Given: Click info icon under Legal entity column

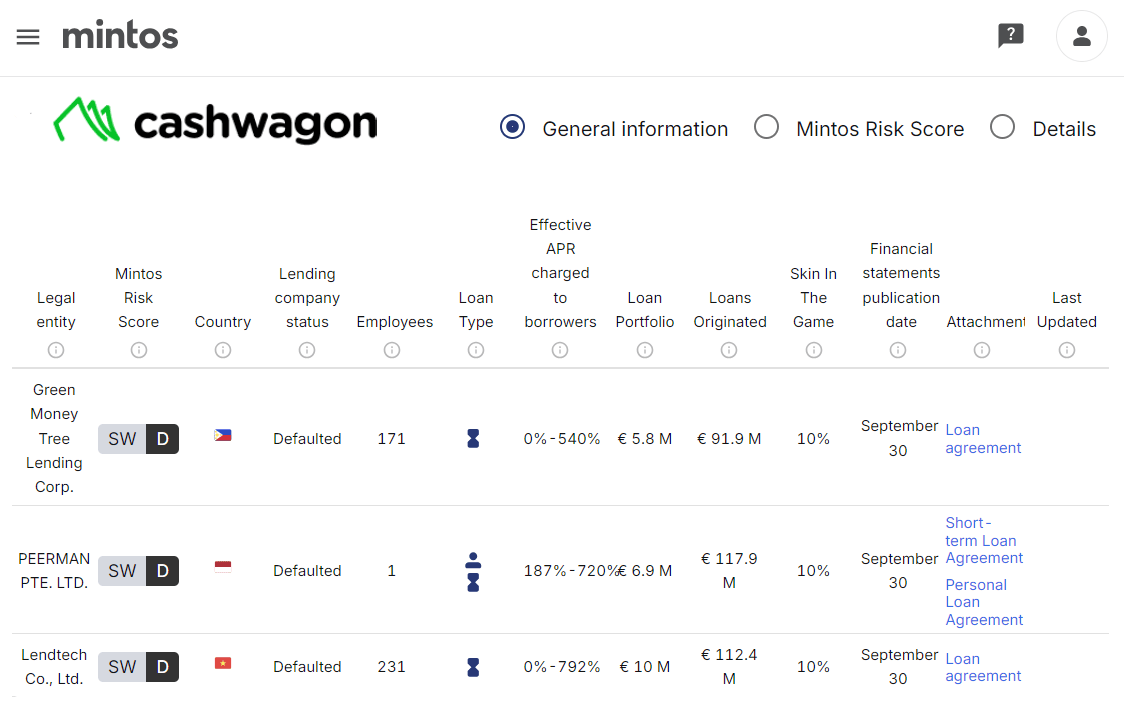Looking at the screenshot, I should (x=56, y=350).
